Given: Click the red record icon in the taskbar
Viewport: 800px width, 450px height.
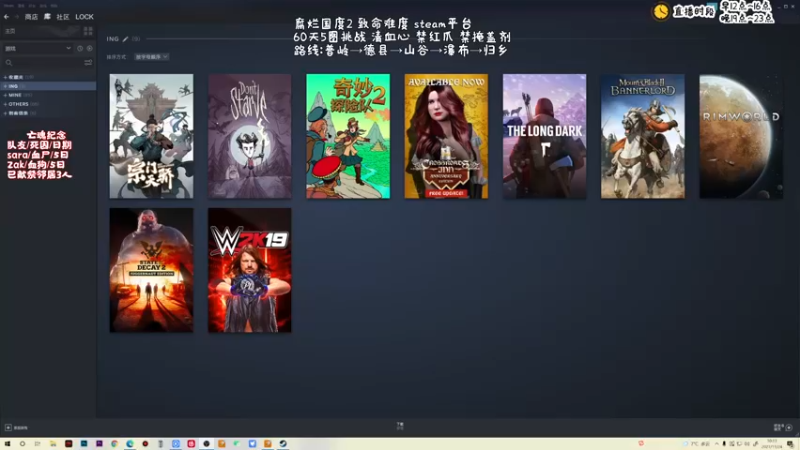Looking at the screenshot, I should [145, 444].
